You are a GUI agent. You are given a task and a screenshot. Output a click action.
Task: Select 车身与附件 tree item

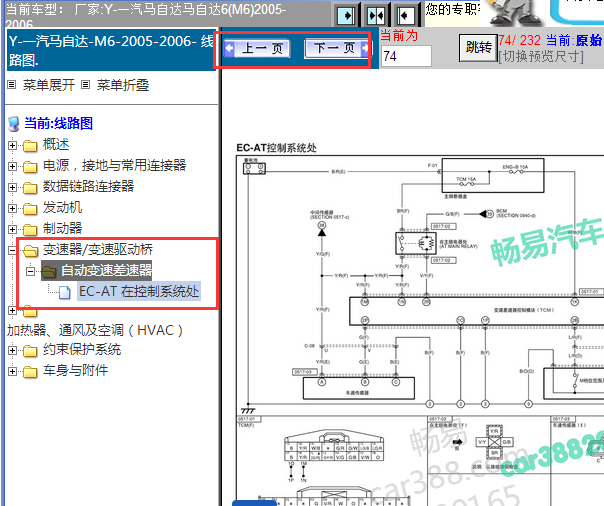pyautogui.click(x=76, y=370)
